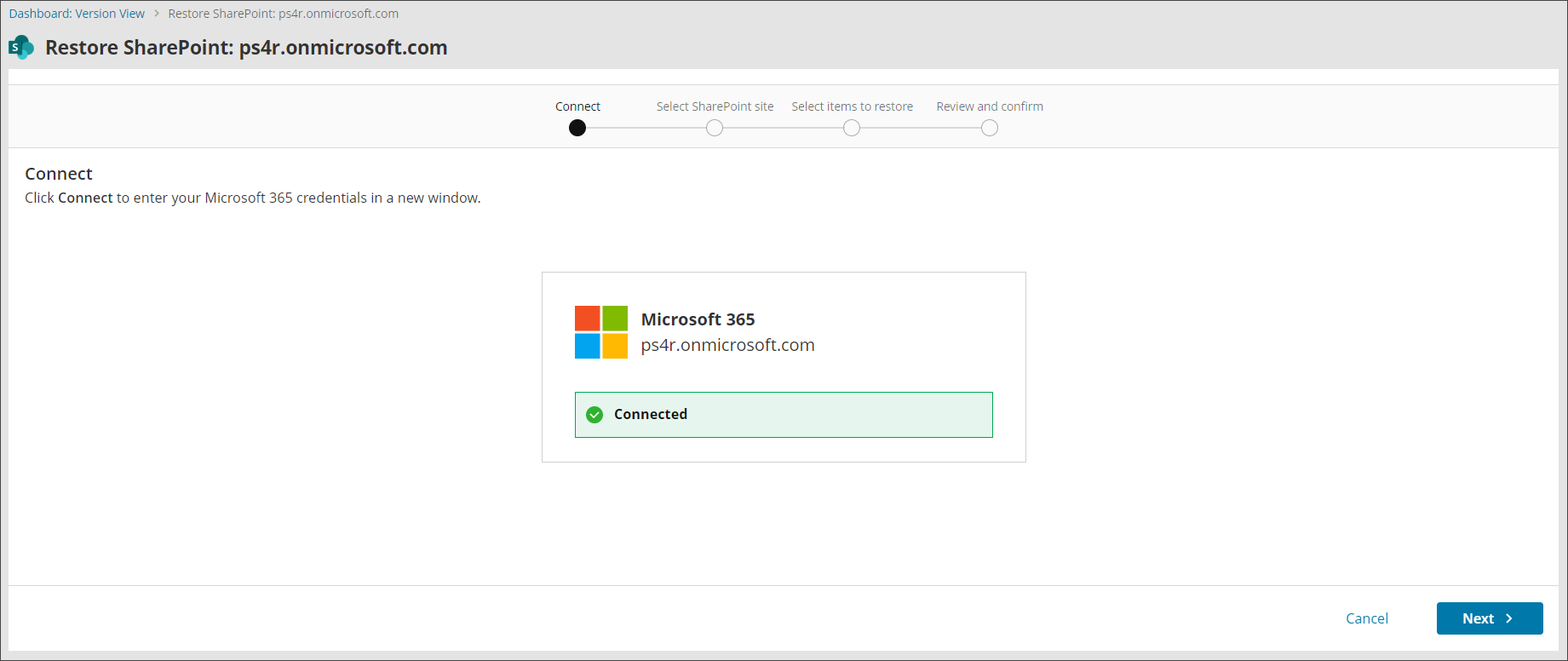Go to the Select SharePoint site label
Screen dimensions: 1568x661
pyautogui.click(x=715, y=106)
